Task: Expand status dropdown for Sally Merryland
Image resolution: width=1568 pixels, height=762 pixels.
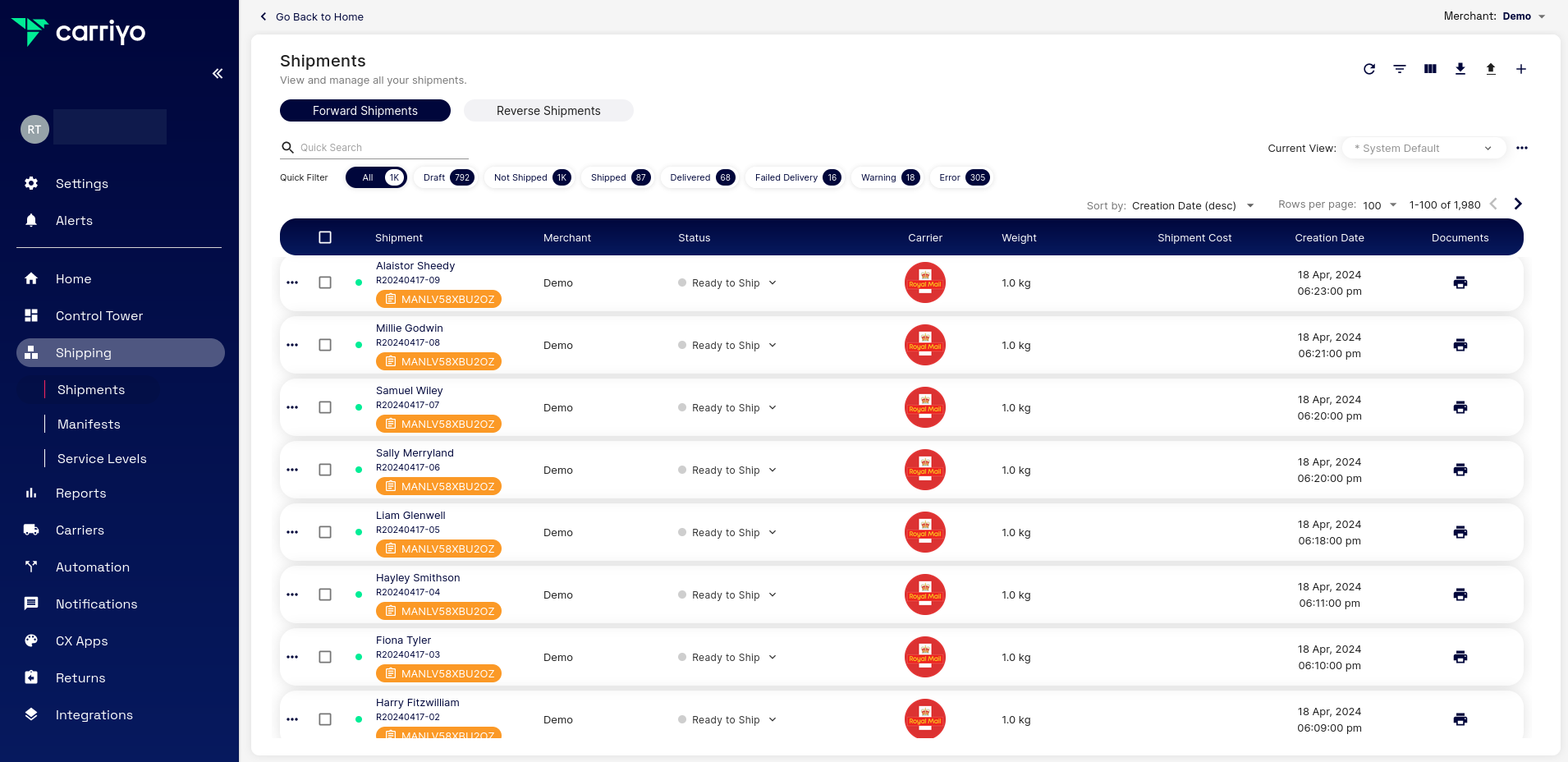Action: pyautogui.click(x=773, y=470)
